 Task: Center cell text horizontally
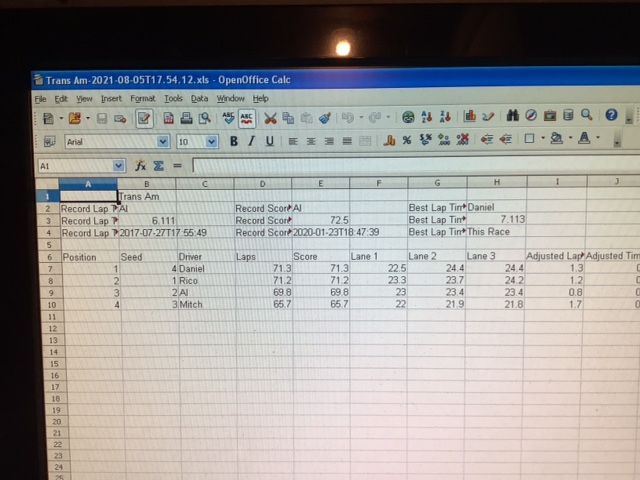pos(311,141)
